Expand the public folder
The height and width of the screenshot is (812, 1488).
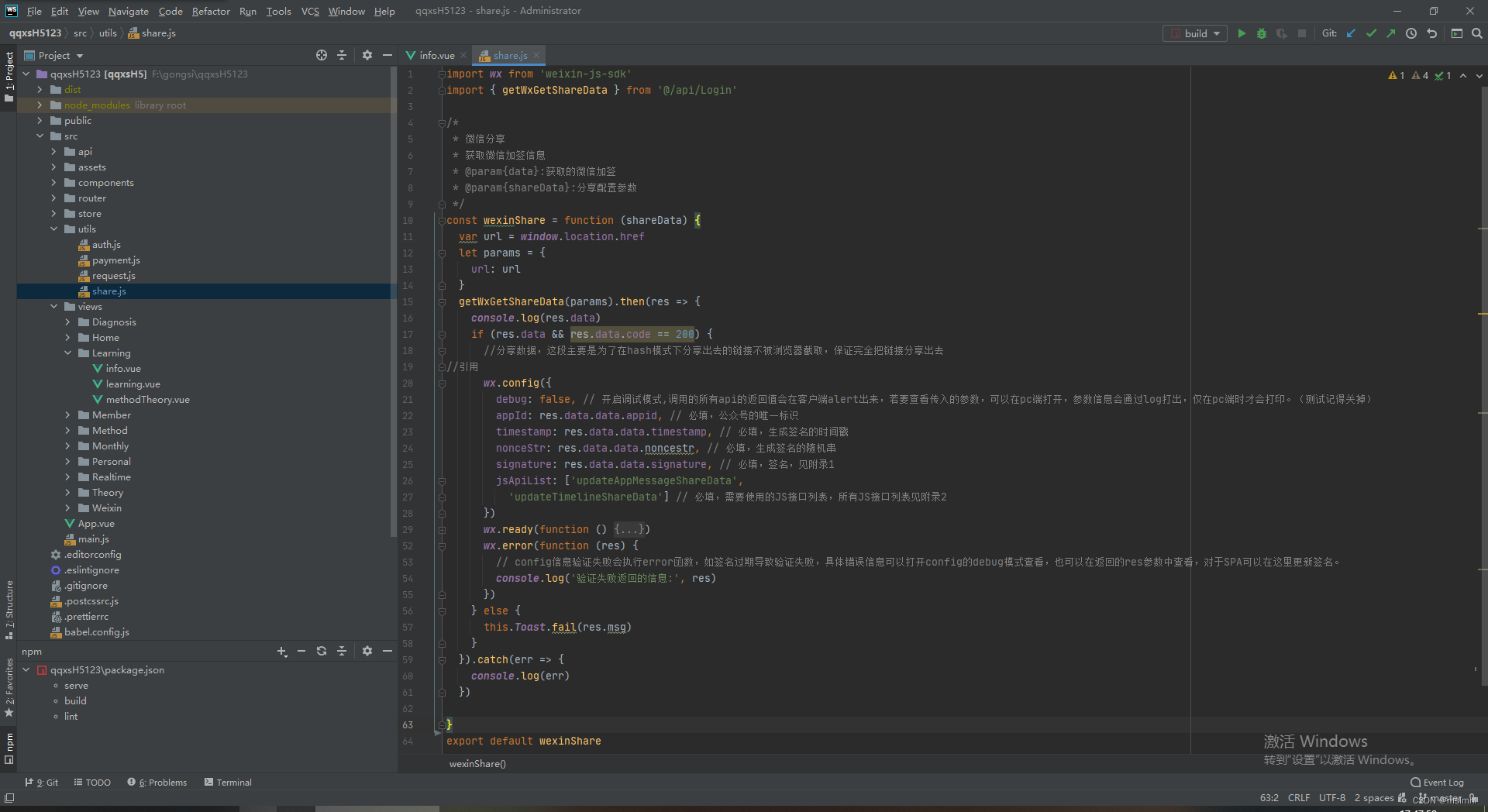[x=40, y=120]
